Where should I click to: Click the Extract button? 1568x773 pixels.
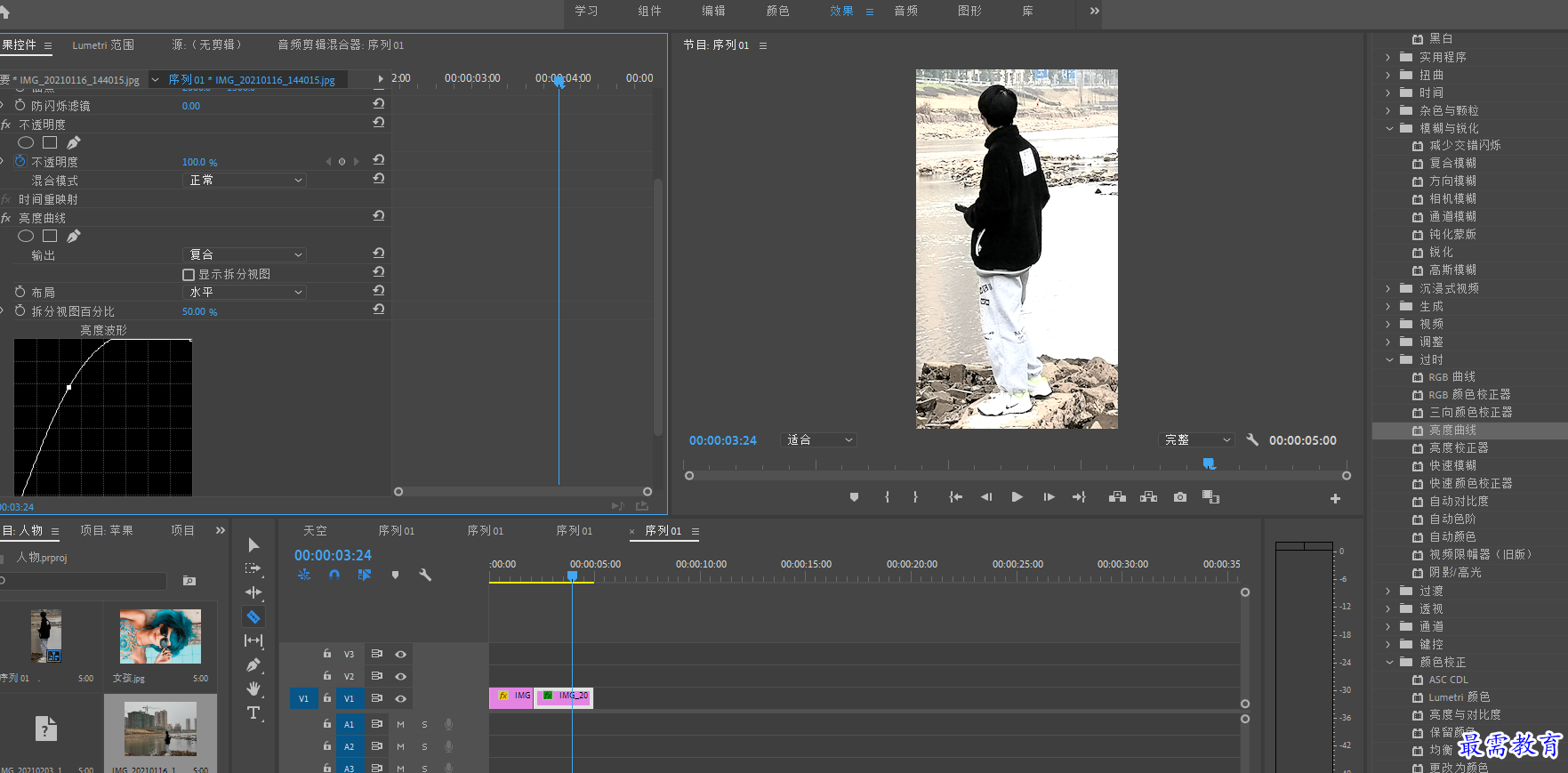tap(1148, 497)
